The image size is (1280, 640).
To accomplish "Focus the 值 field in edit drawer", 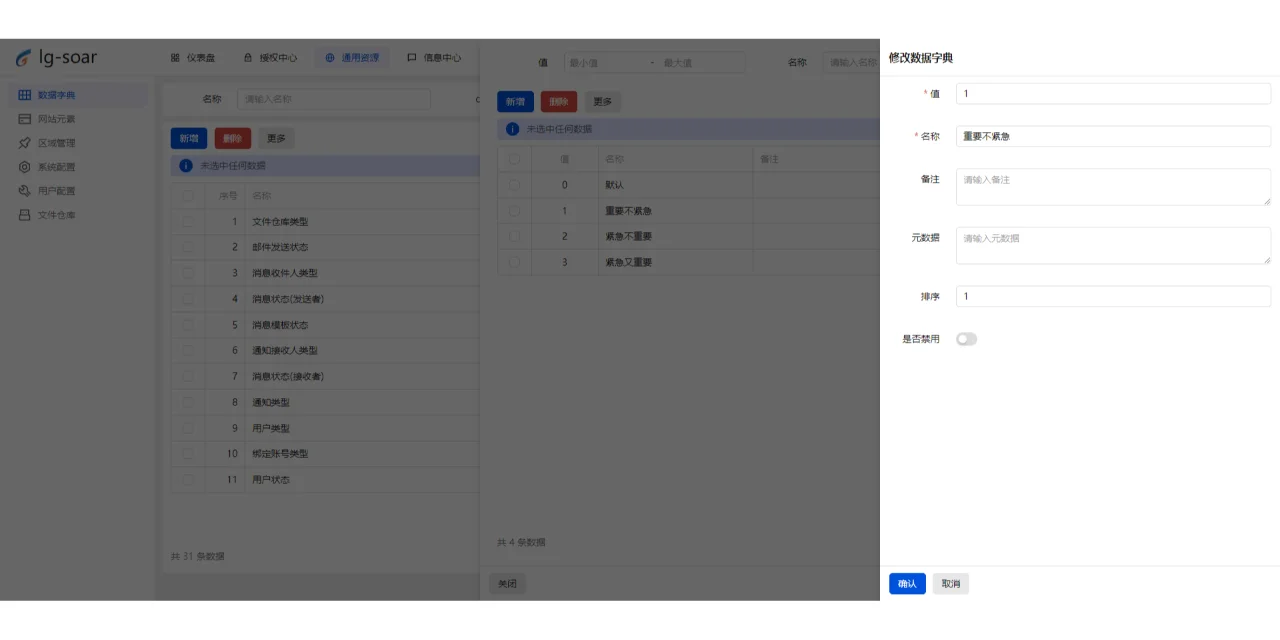I will click(1113, 93).
